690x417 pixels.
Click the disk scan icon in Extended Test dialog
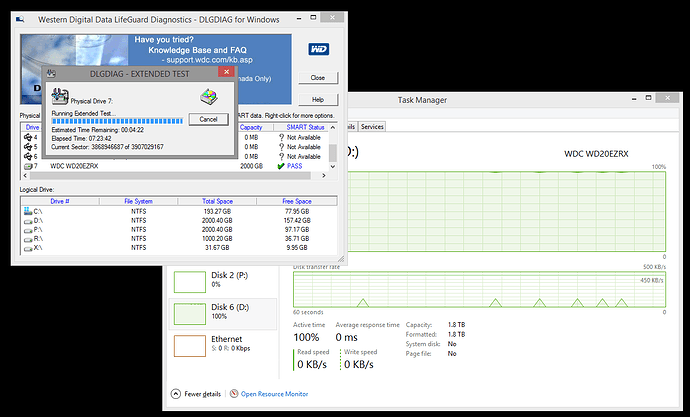[x=209, y=97]
